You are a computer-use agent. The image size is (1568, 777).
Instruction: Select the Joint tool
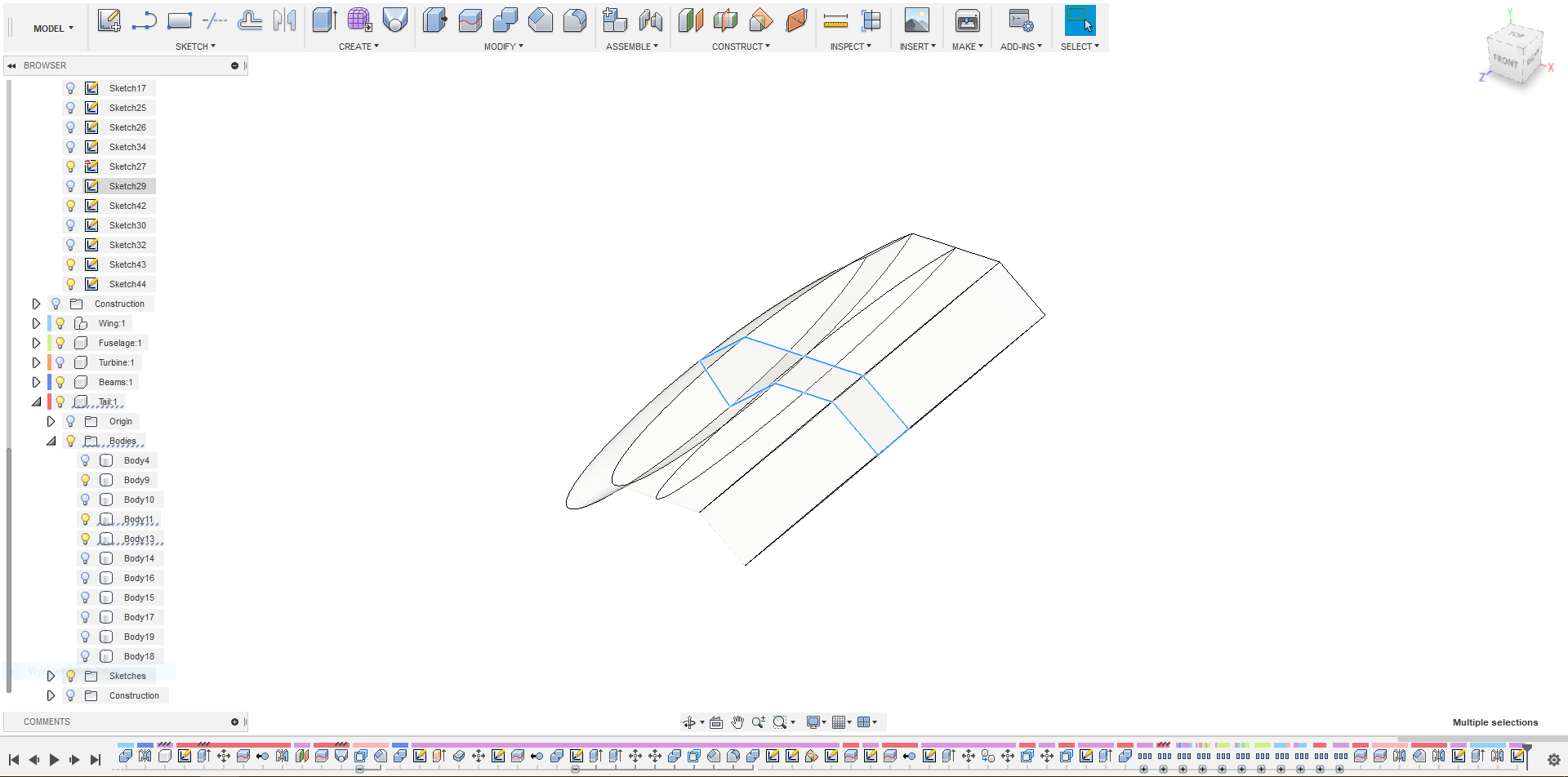[651, 20]
